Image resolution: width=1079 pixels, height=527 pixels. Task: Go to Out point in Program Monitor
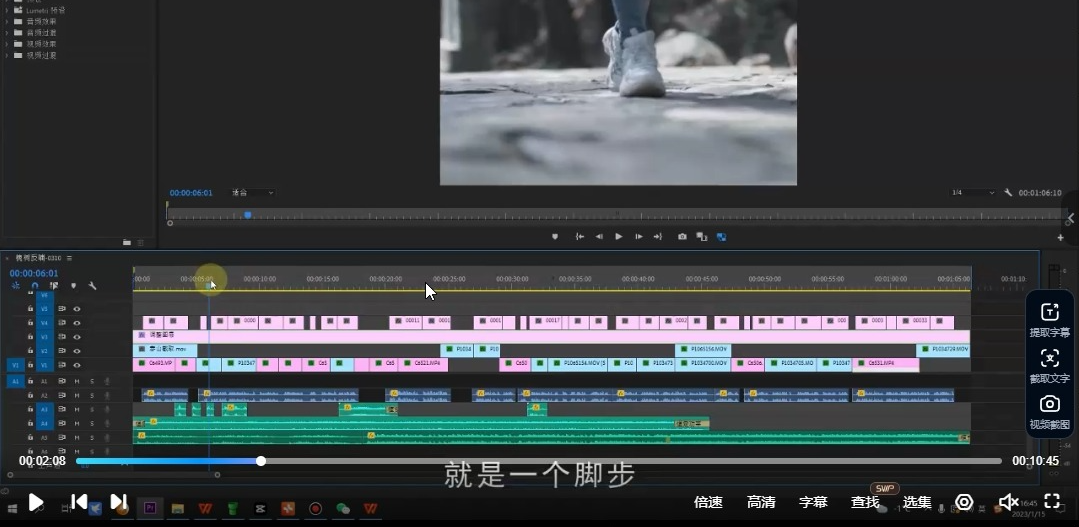[658, 237]
